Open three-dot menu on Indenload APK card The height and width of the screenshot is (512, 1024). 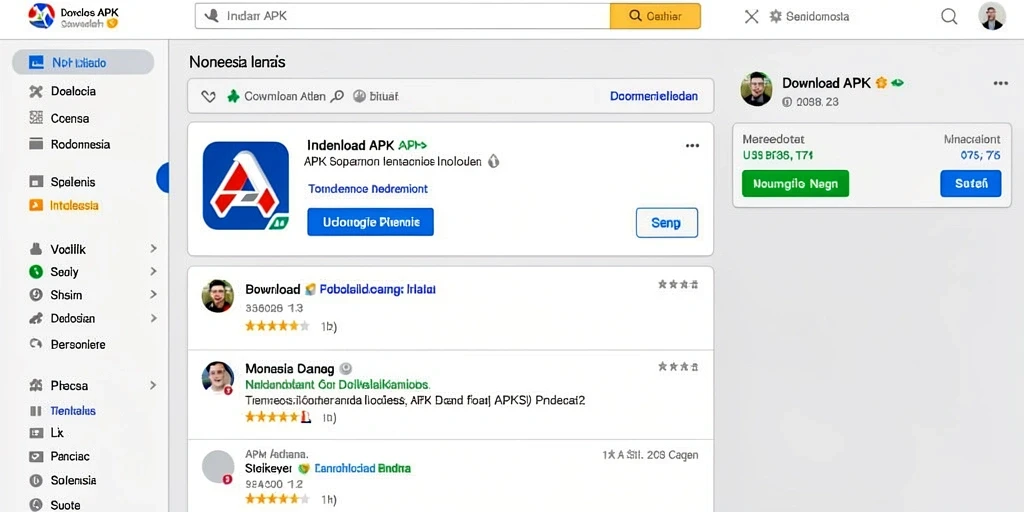(692, 145)
